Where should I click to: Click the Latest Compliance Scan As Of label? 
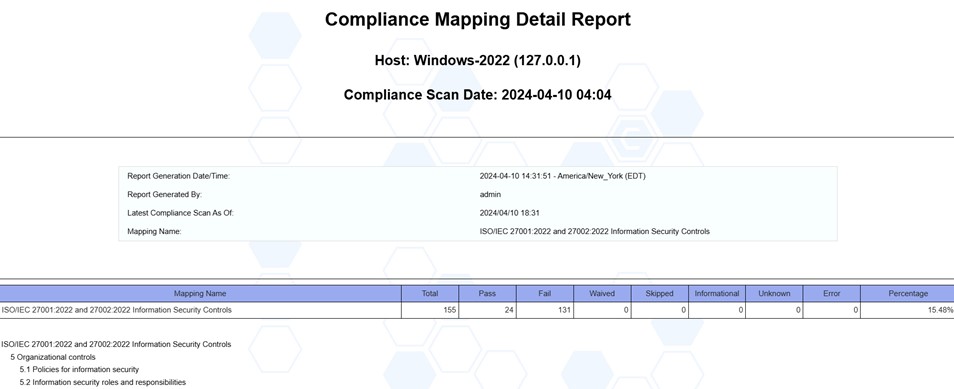[180, 213]
